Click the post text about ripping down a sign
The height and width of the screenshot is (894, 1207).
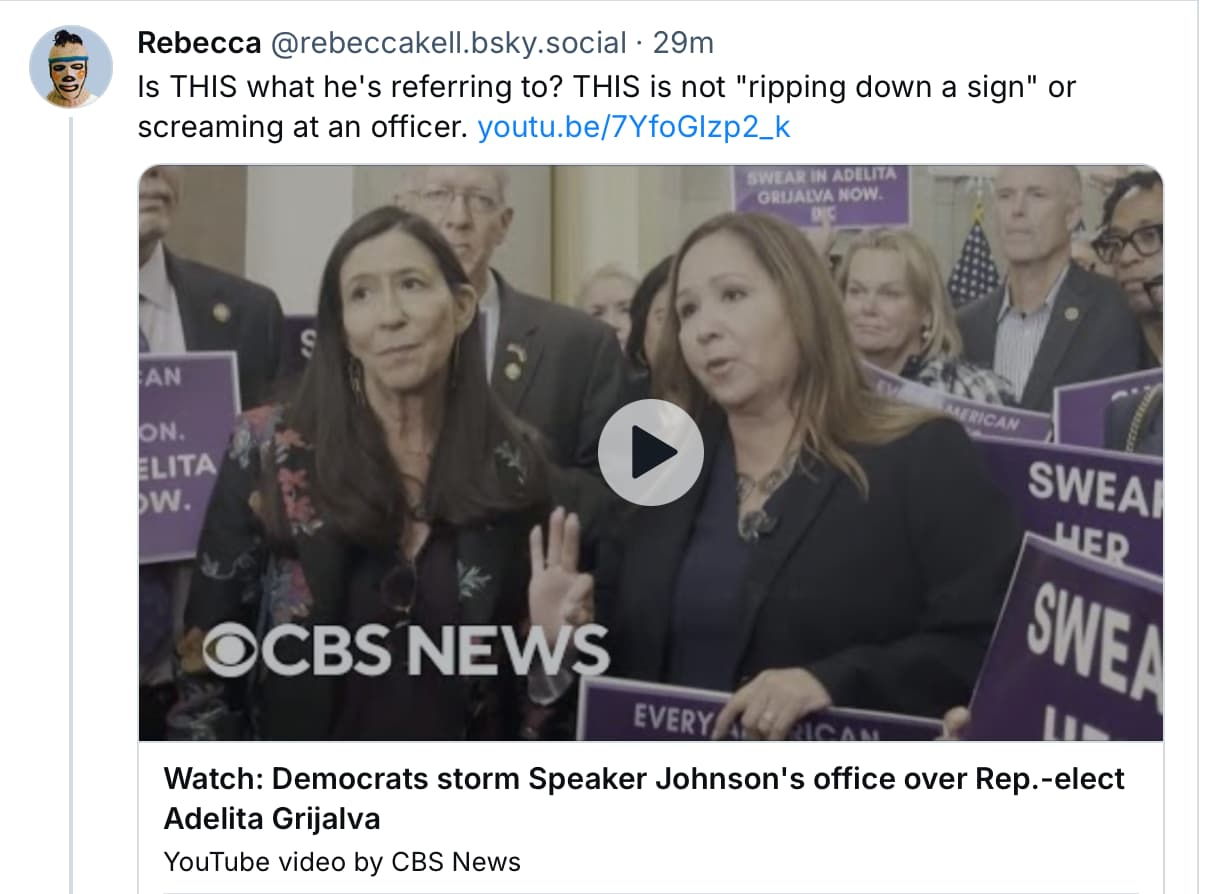(606, 107)
